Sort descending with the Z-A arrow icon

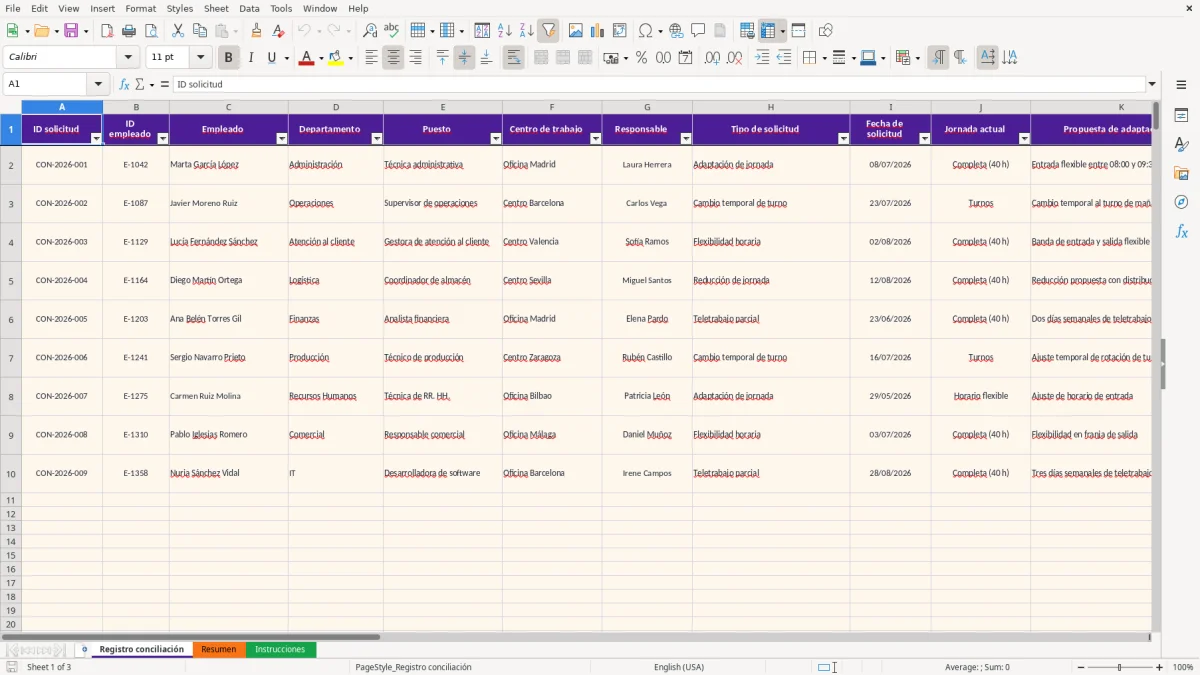[x=526, y=31]
